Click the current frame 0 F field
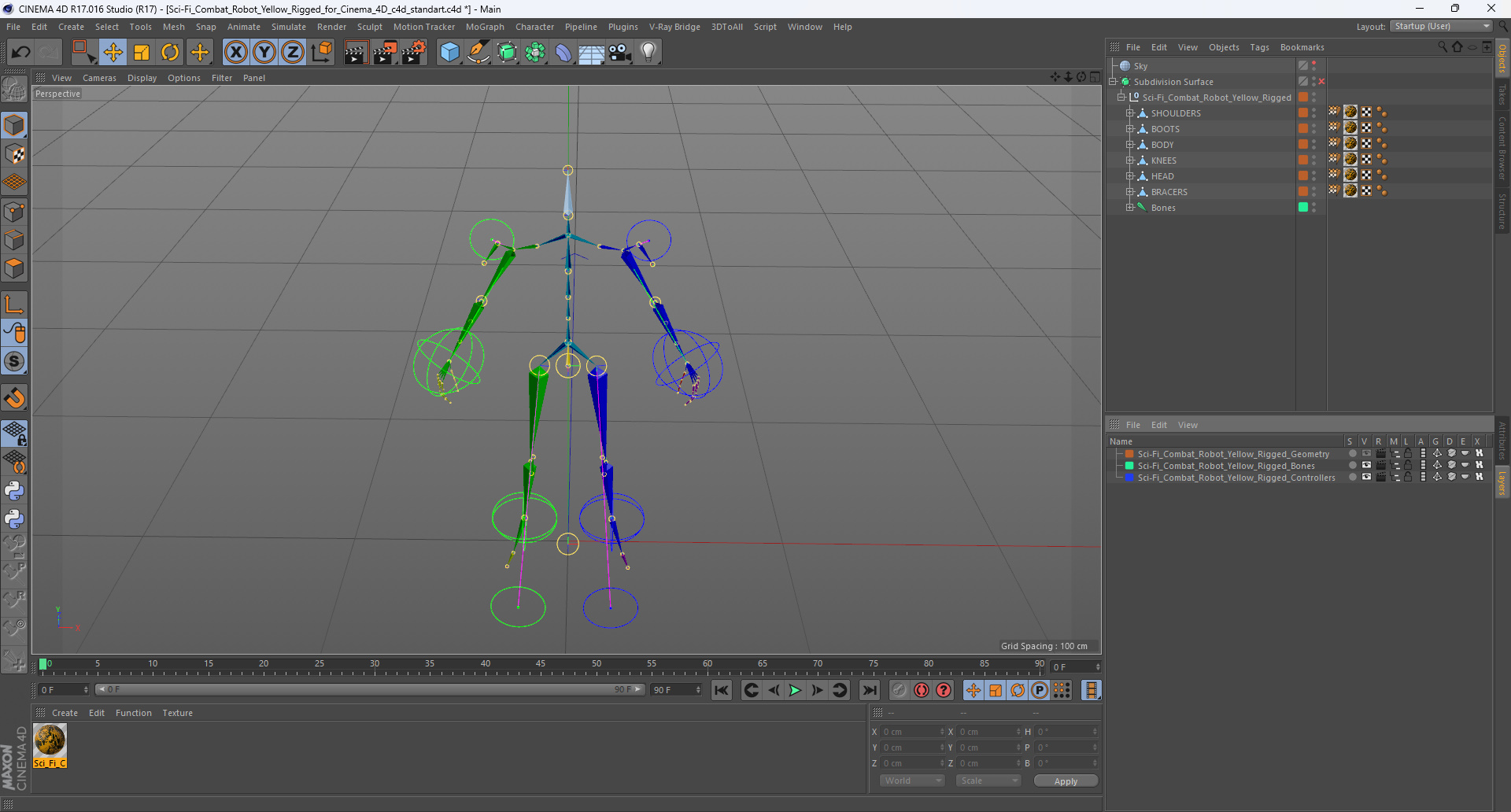This screenshot has width=1511, height=812. [x=1075, y=667]
